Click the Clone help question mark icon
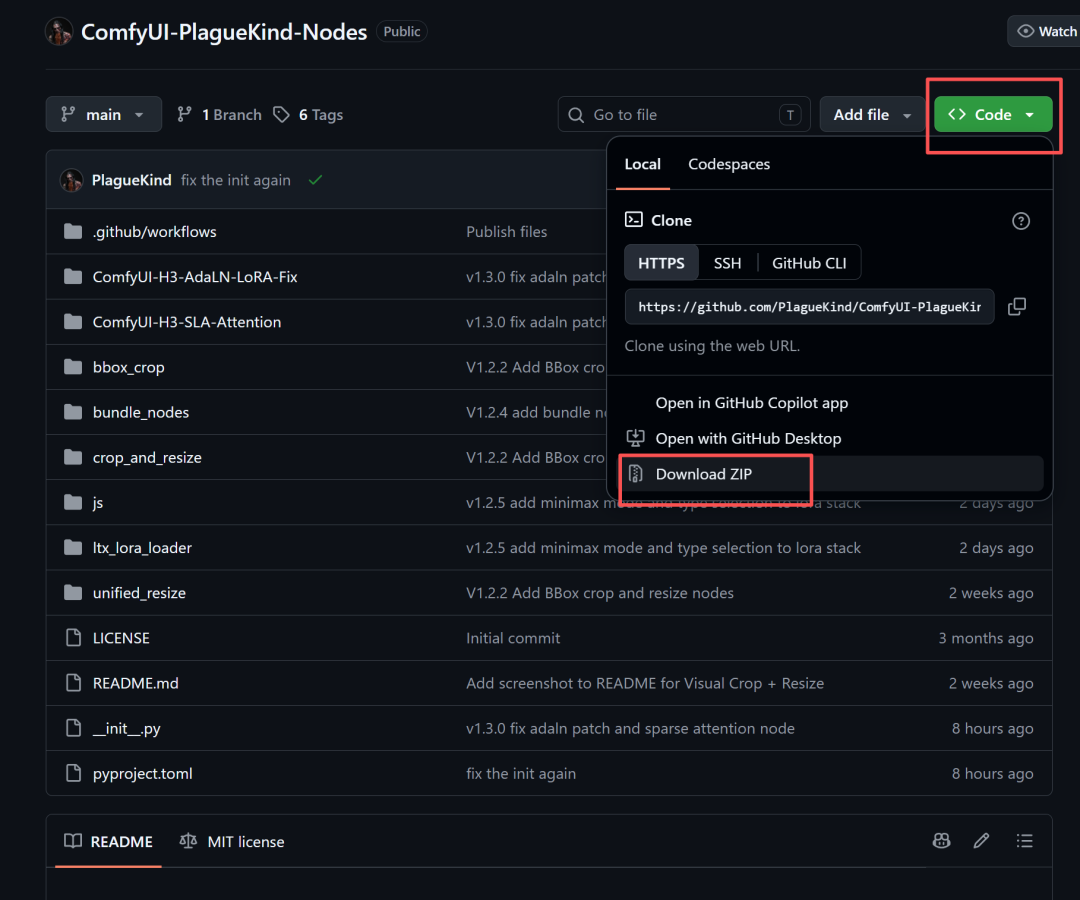This screenshot has height=900, width=1080. click(1020, 221)
